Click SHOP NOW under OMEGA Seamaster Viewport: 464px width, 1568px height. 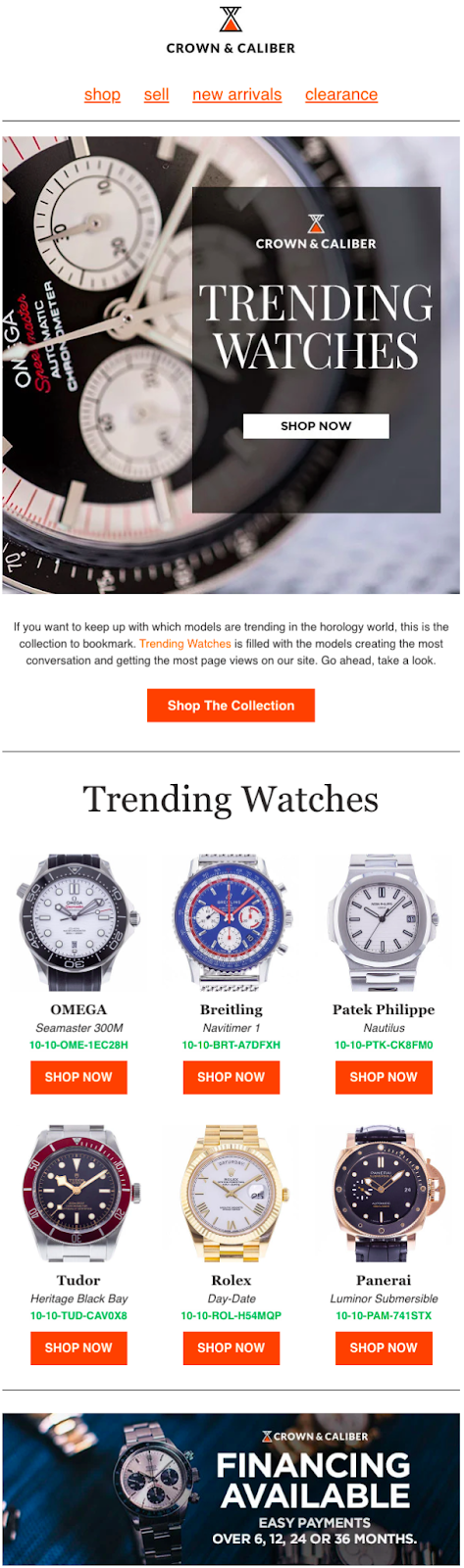point(78,1077)
